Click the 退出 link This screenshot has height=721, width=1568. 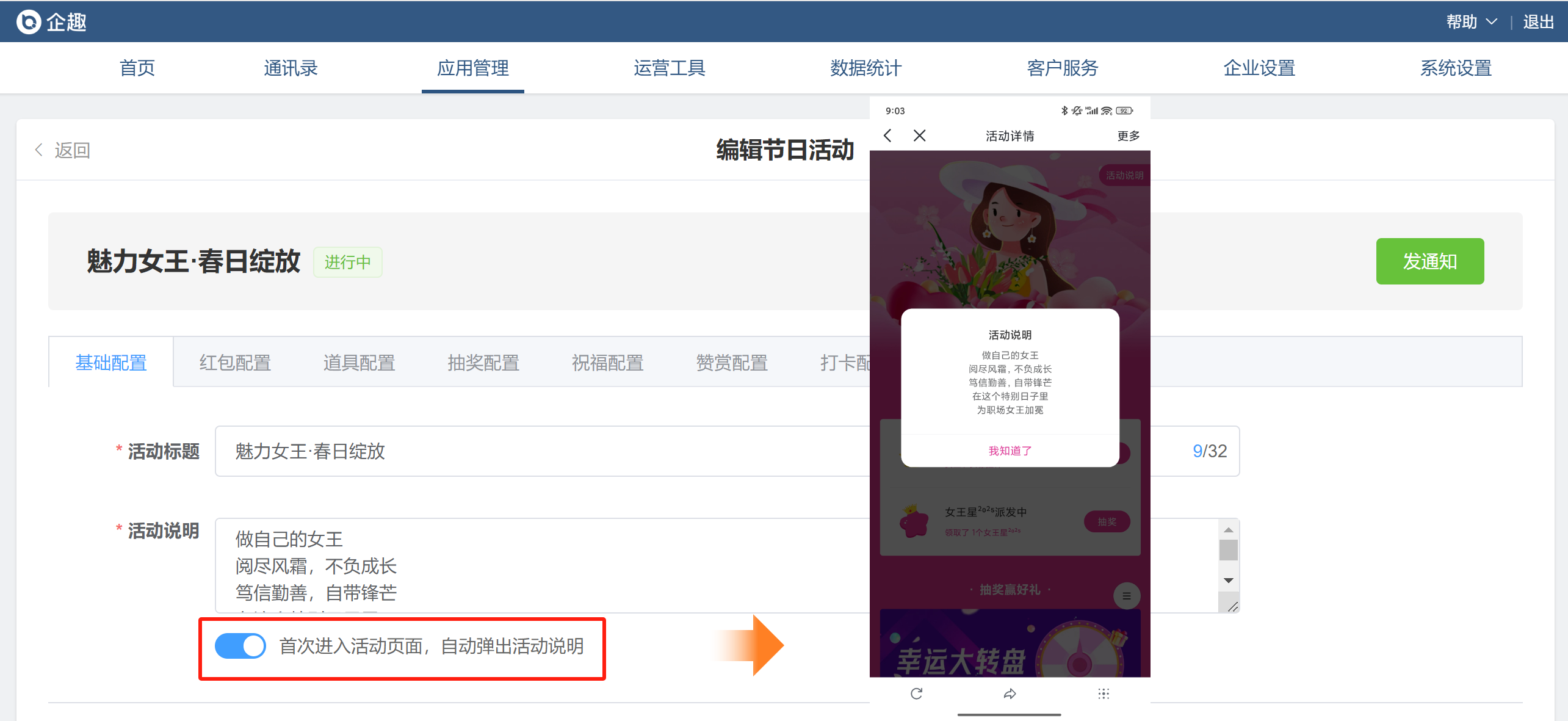[x=1537, y=22]
